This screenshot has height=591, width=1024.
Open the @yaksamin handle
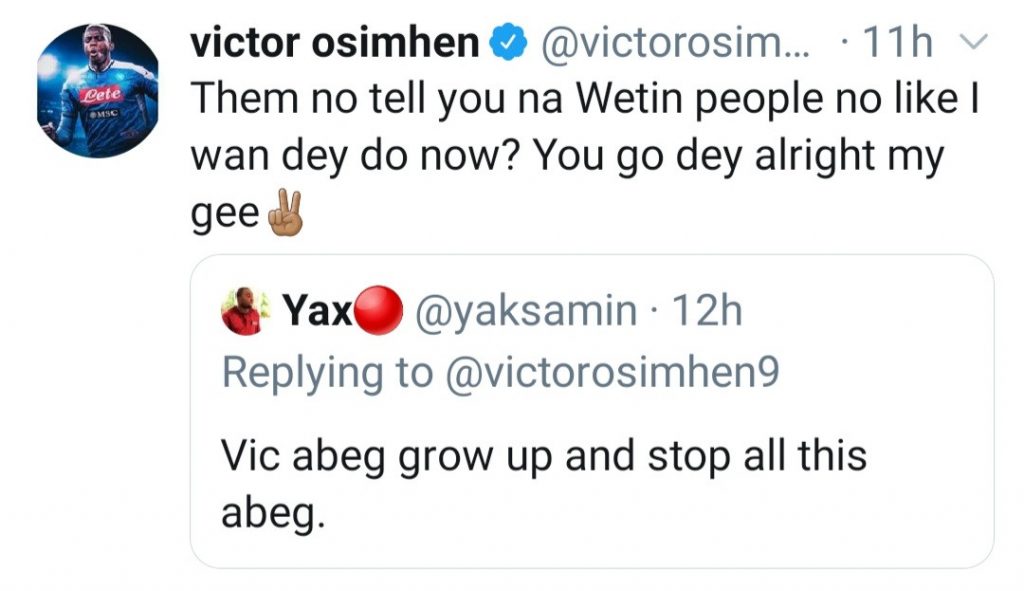524,311
